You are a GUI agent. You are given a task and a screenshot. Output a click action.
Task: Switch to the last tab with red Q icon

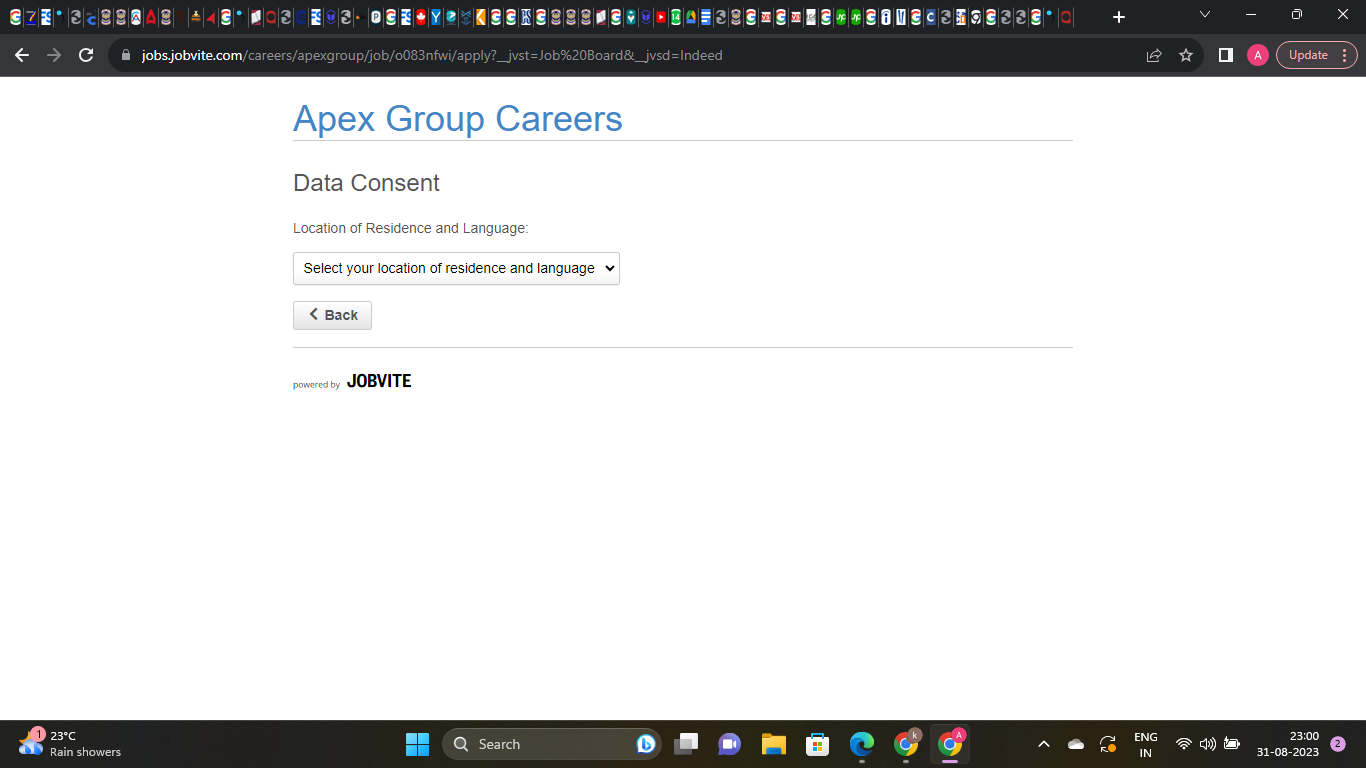click(1066, 17)
